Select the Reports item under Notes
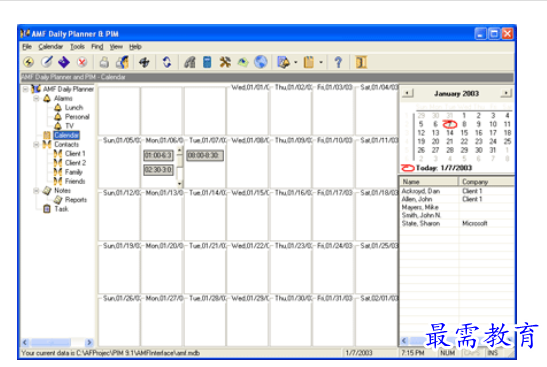Image resolution: width=547 pixels, height=367 pixels. pos(76,200)
